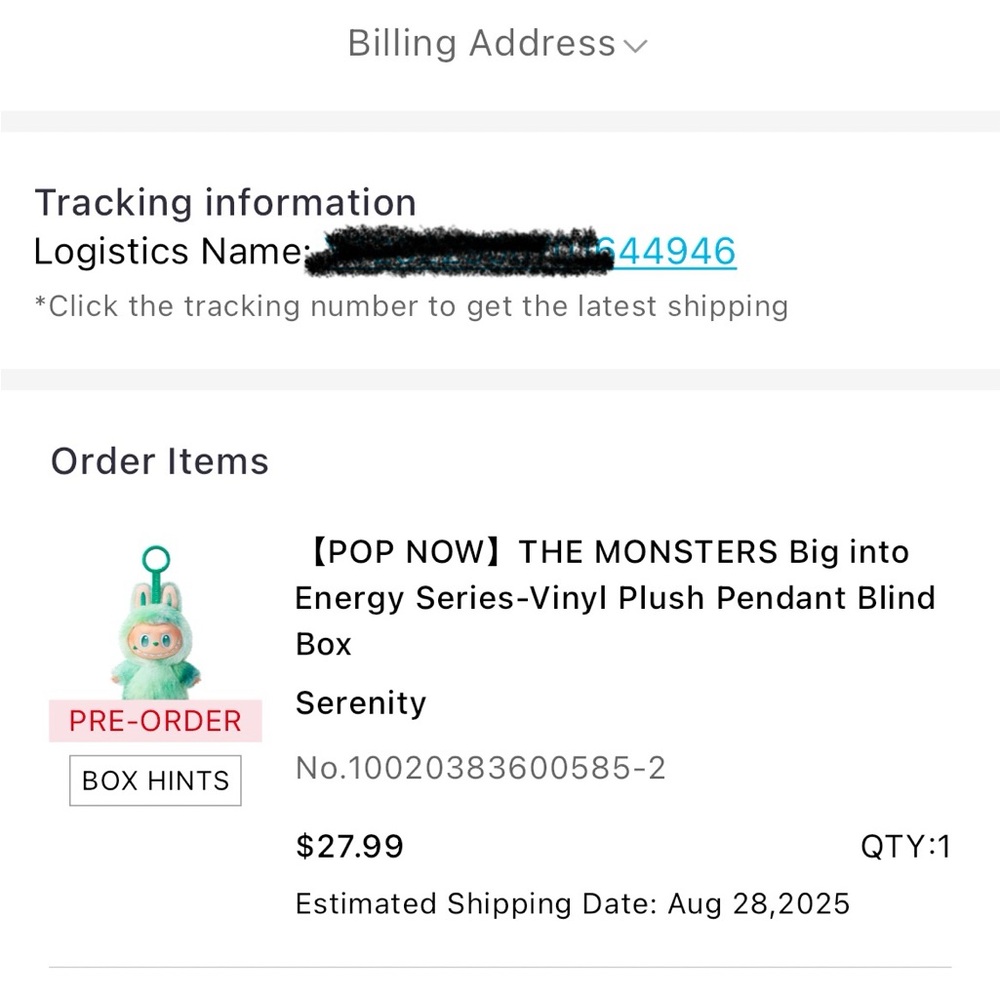
Task: Tap order number No.10020383600585-2
Action: pos(480,767)
